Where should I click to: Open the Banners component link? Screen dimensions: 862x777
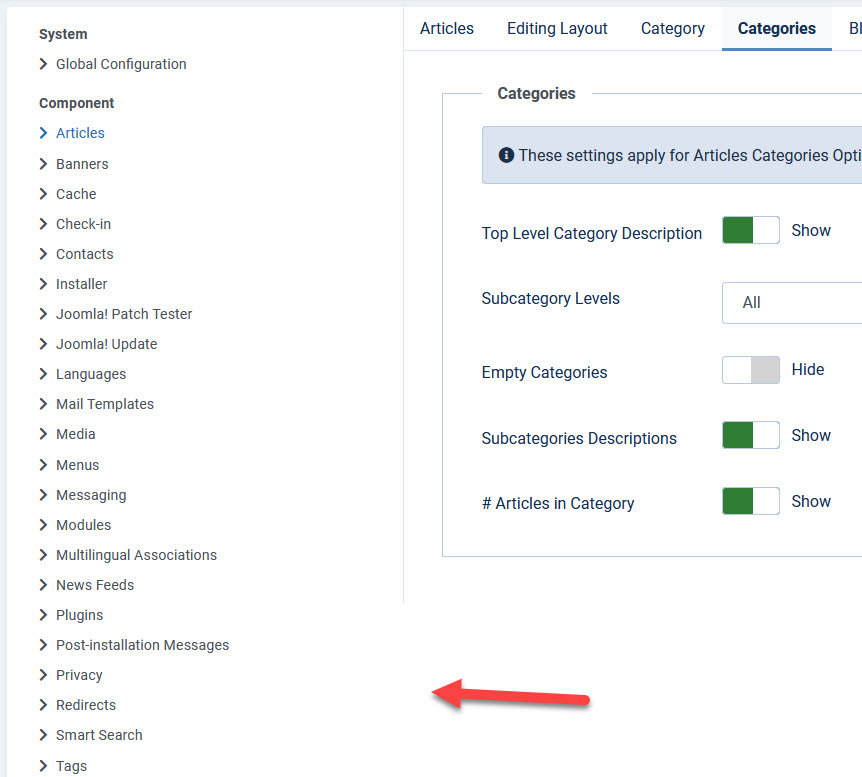82,164
